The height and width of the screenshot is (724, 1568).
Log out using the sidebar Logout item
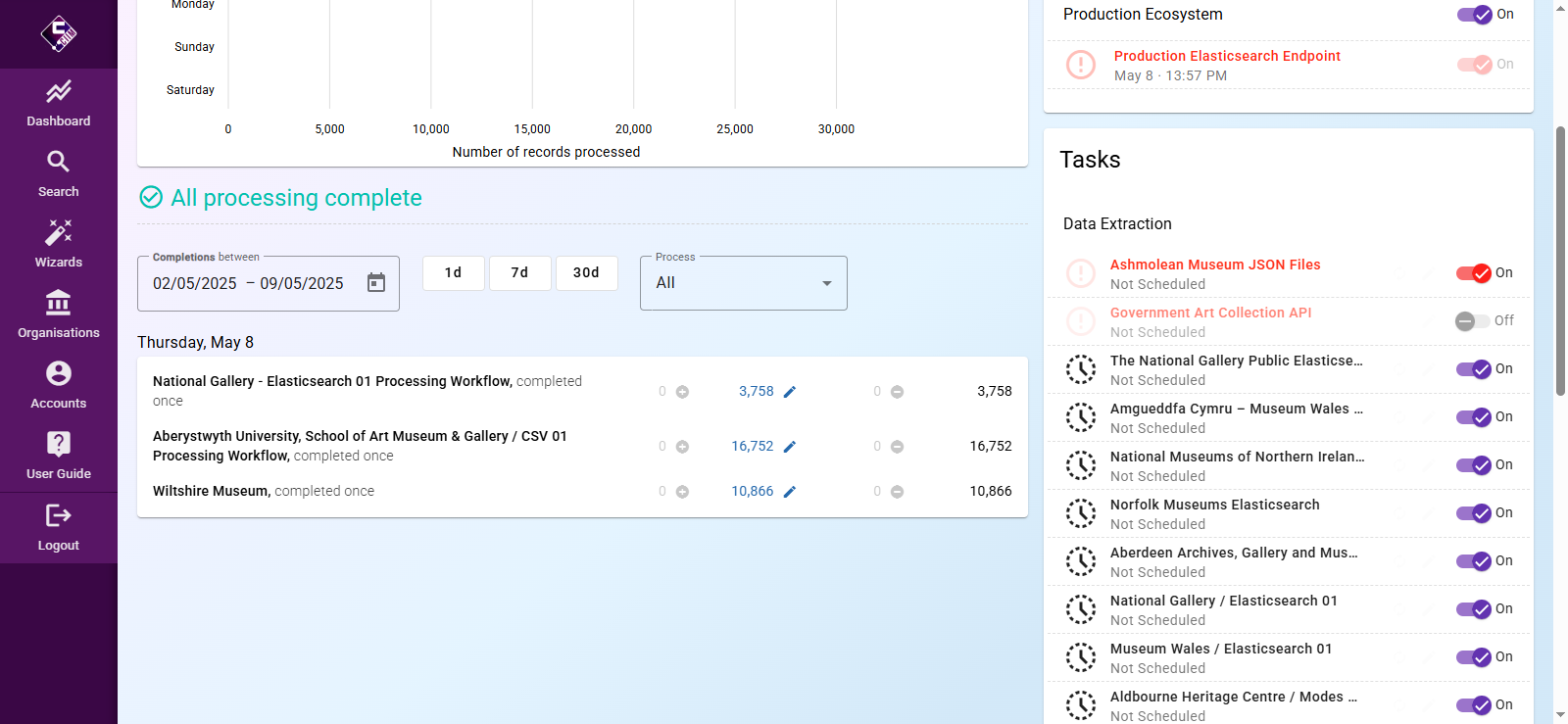point(59,528)
